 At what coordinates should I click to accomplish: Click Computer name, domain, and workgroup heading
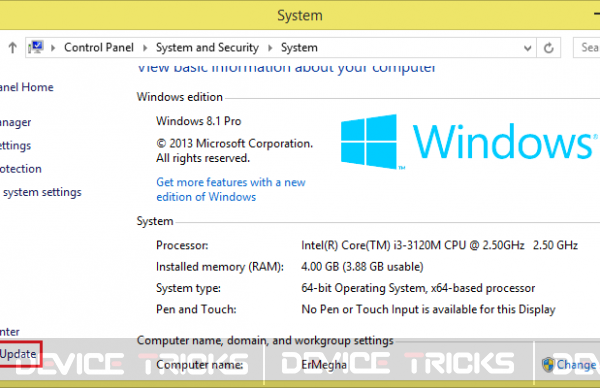(x=265, y=341)
